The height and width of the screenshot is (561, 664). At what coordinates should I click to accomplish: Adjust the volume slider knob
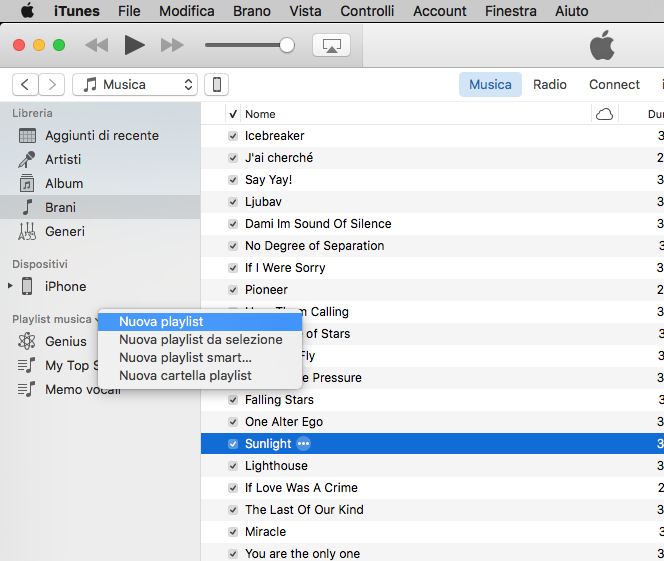coord(287,45)
